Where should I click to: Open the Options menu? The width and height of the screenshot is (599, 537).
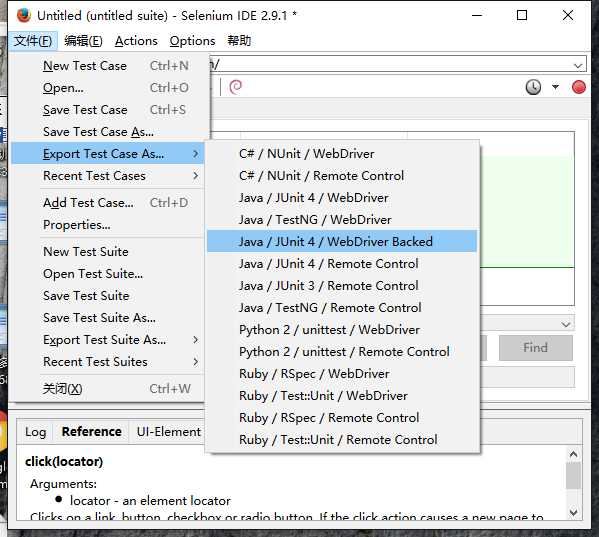[192, 40]
